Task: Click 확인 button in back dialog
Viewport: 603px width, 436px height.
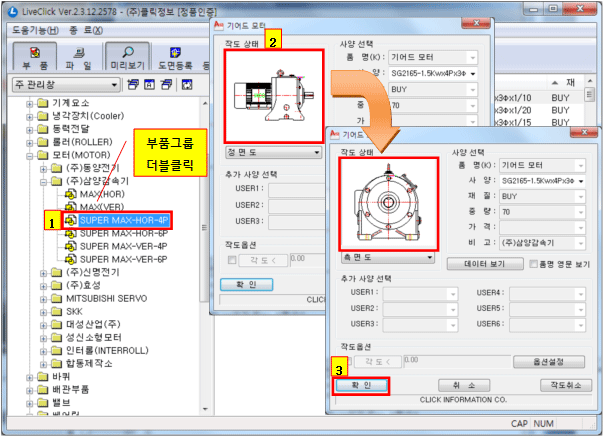Action: [x=247, y=285]
